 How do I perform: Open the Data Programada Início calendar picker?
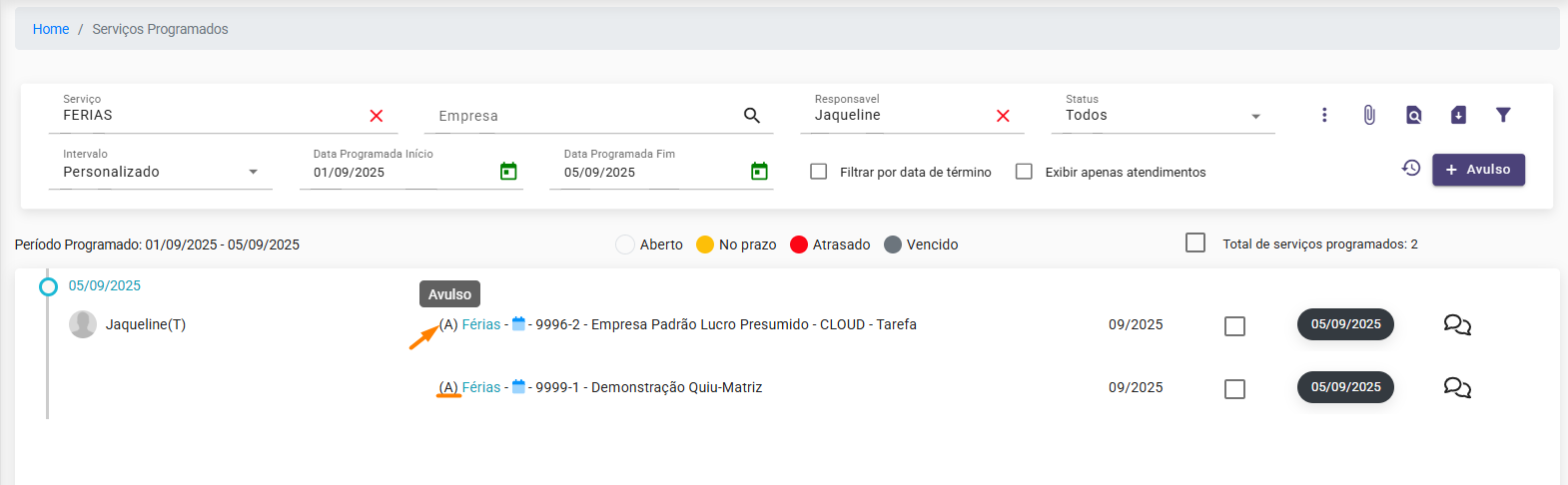tap(508, 172)
